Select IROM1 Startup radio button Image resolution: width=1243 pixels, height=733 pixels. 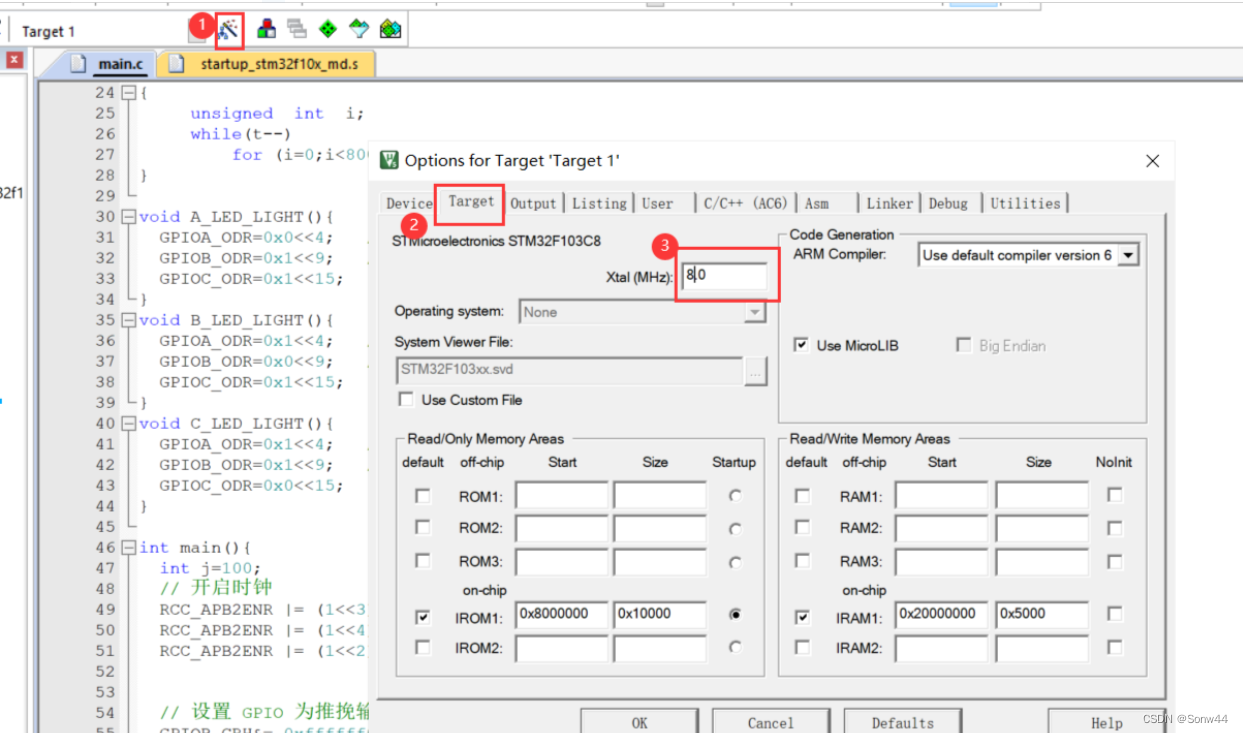(x=736, y=615)
